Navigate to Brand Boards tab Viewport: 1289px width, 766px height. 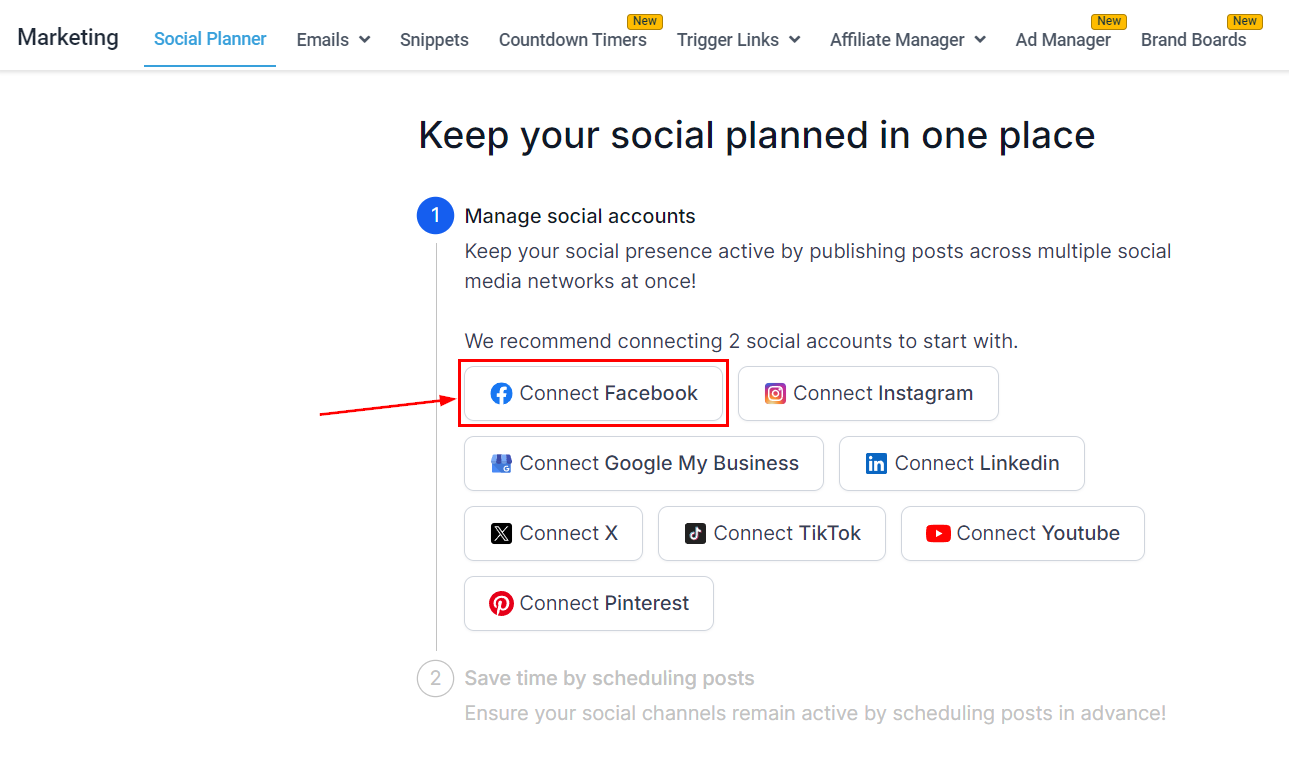point(1193,40)
